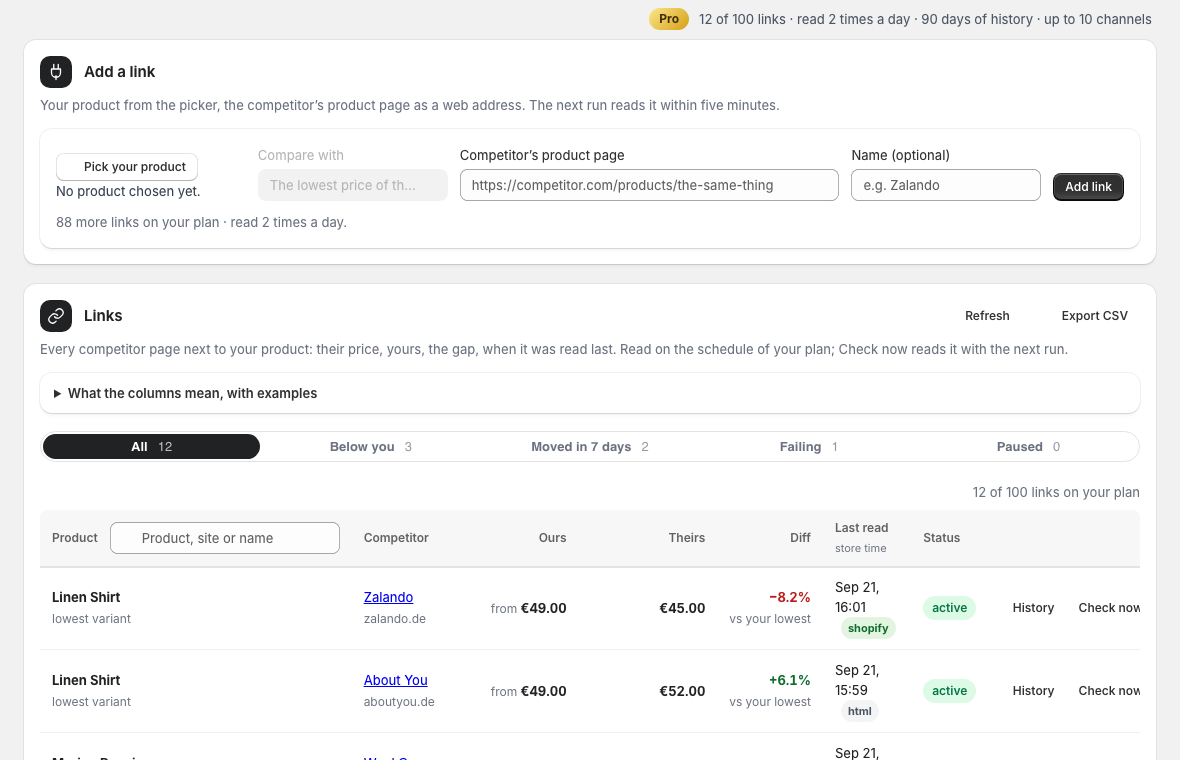Click Linen Shirt in the Zalando row
The image size is (1180, 760).
pos(86,597)
